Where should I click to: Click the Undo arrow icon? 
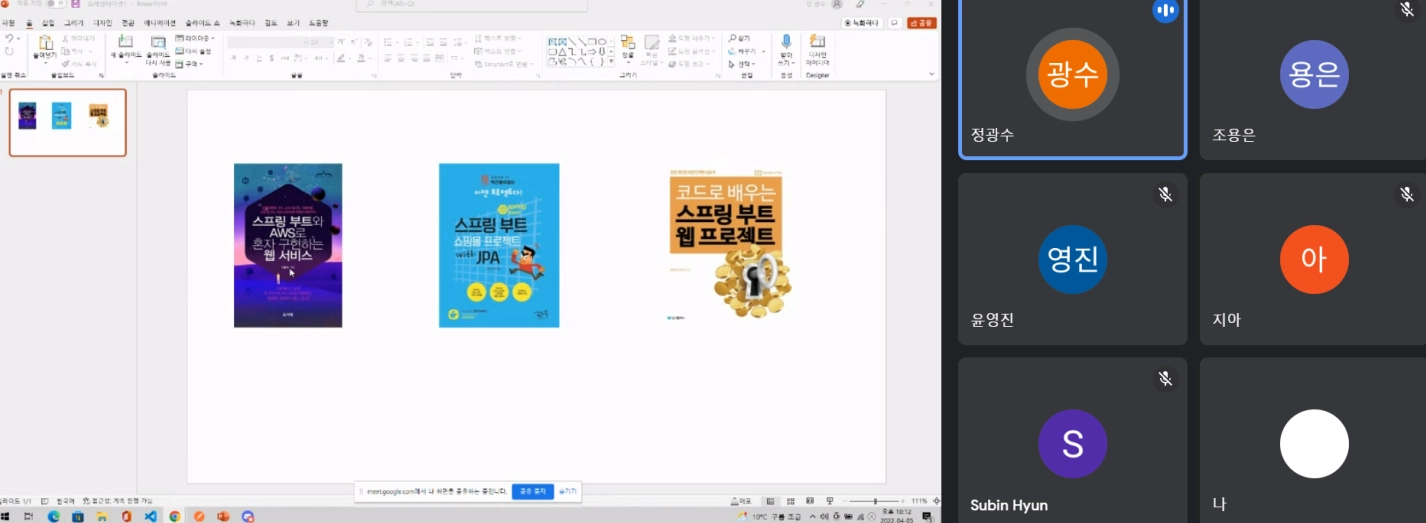9,39
